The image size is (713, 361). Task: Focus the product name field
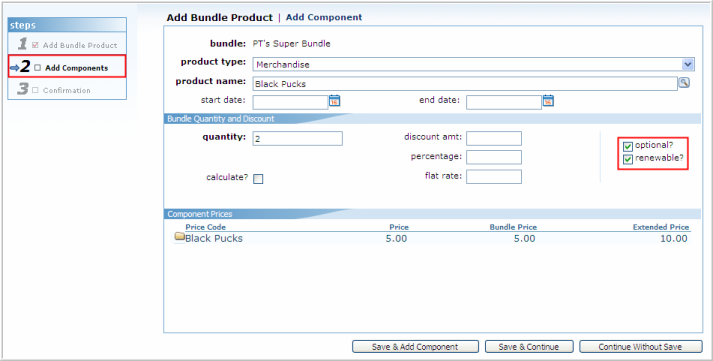click(465, 84)
